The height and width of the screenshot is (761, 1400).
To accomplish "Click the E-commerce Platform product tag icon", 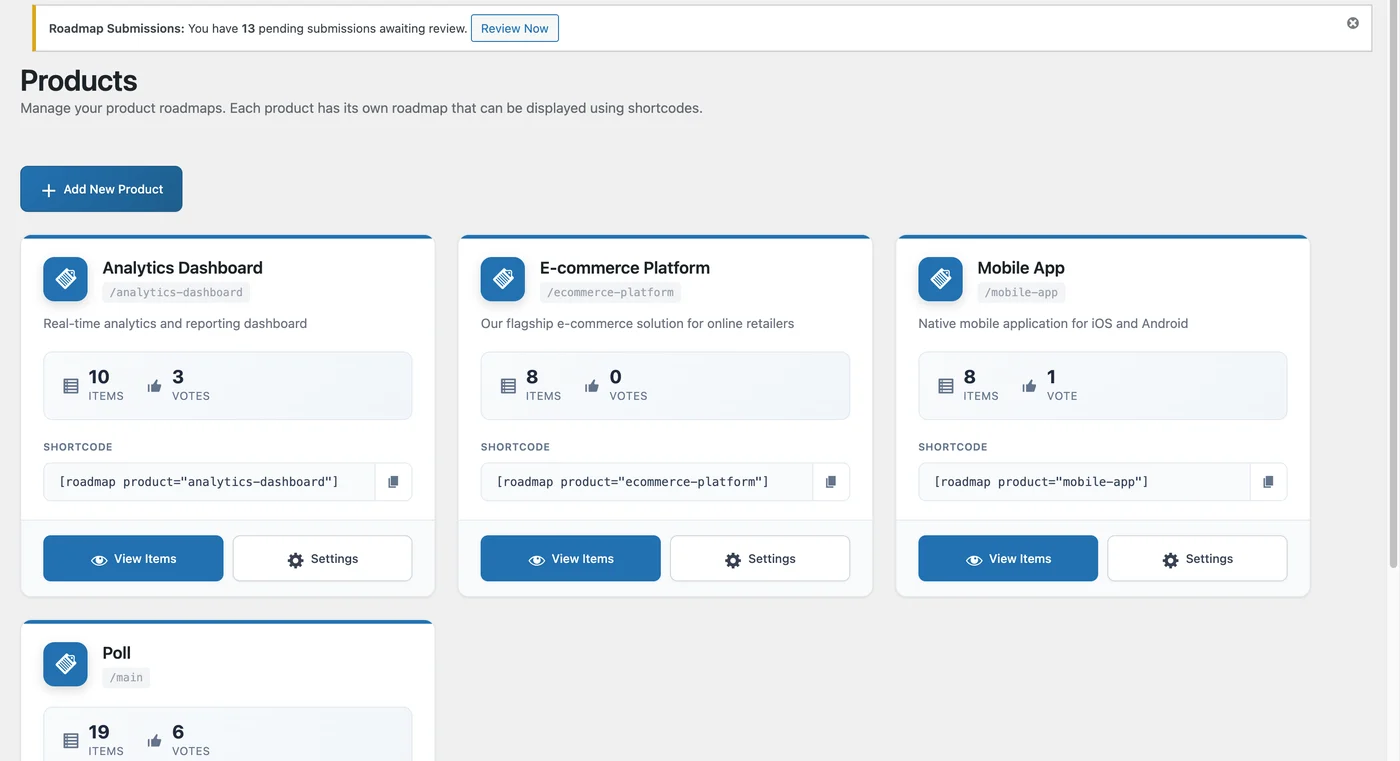I will pyautogui.click(x=503, y=279).
